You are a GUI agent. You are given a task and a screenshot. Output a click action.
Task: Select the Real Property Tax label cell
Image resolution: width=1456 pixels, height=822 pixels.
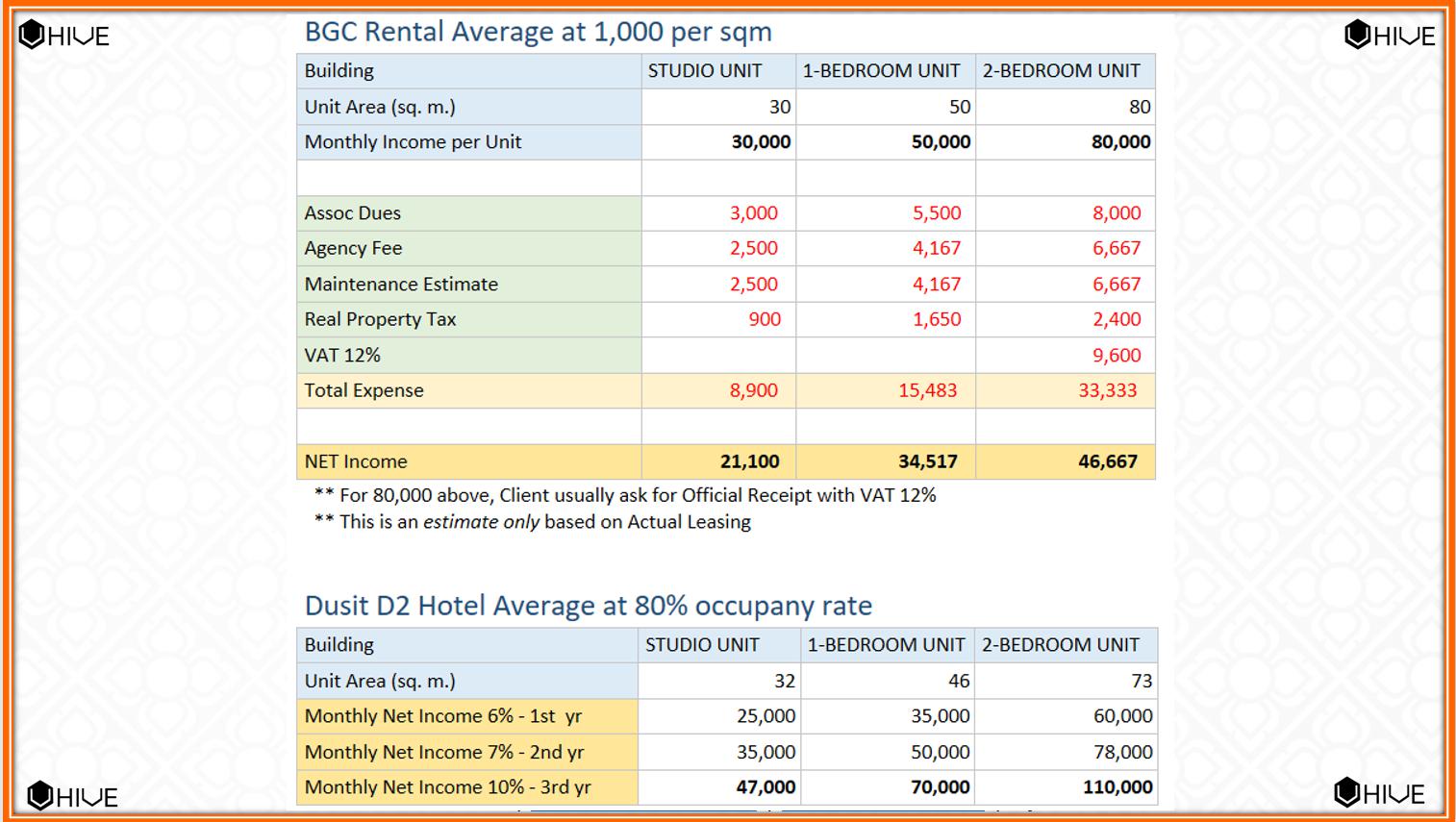(x=380, y=319)
